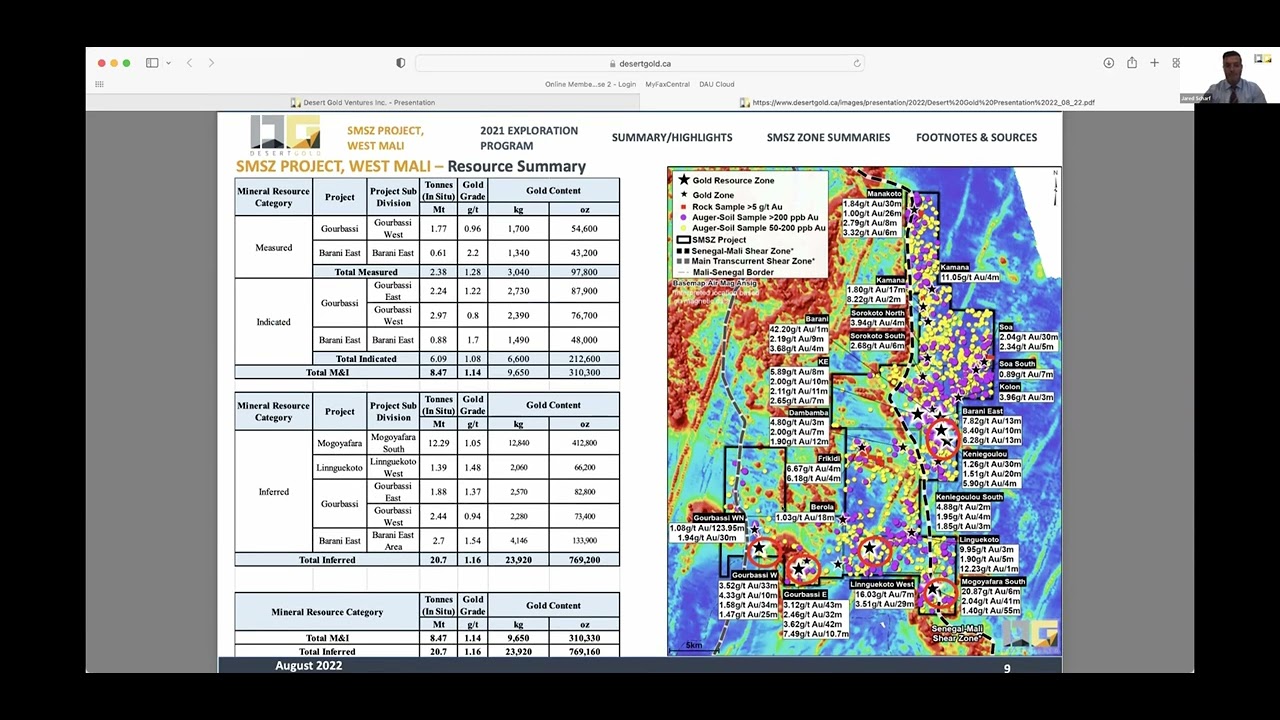
Task: Click the Berola map label
Action: pyautogui.click(x=822, y=507)
